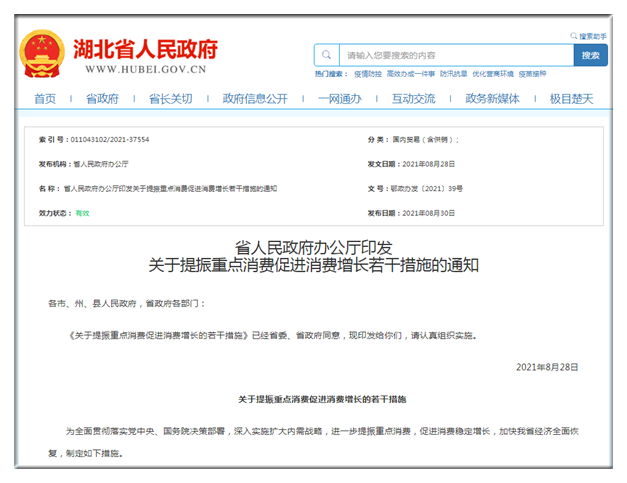
Task: Click WWW.HUBEI.GOV.CN address text
Action: pos(145,70)
